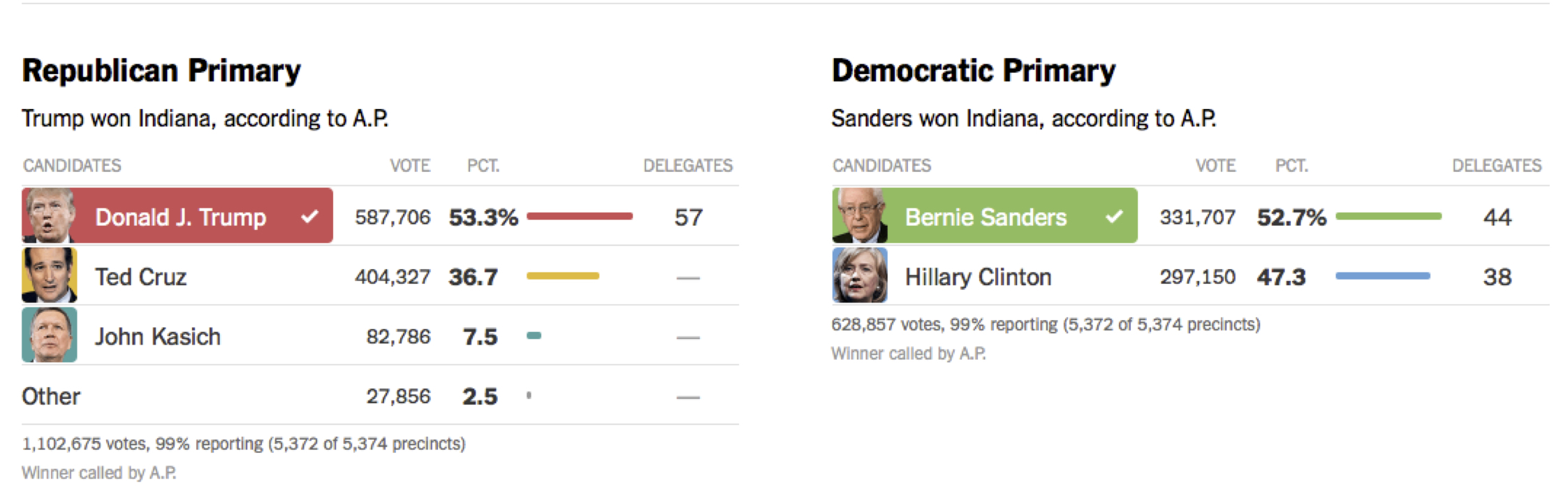Click the Republican DELEGATES column header
Screen dimensions: 1568x492
(x=688, y=166)
